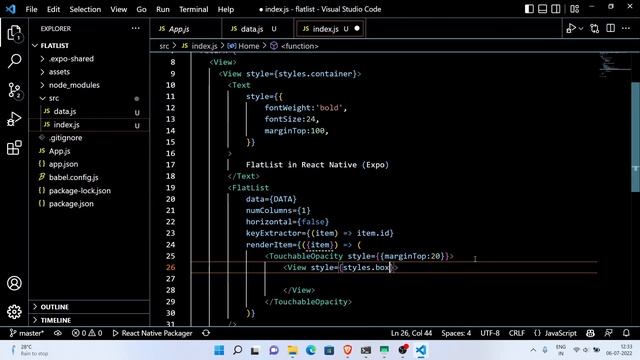Image resolution: width=640 pixels, height=360 pixels.
Task: Open the File menu
Action: coord(31,9)
